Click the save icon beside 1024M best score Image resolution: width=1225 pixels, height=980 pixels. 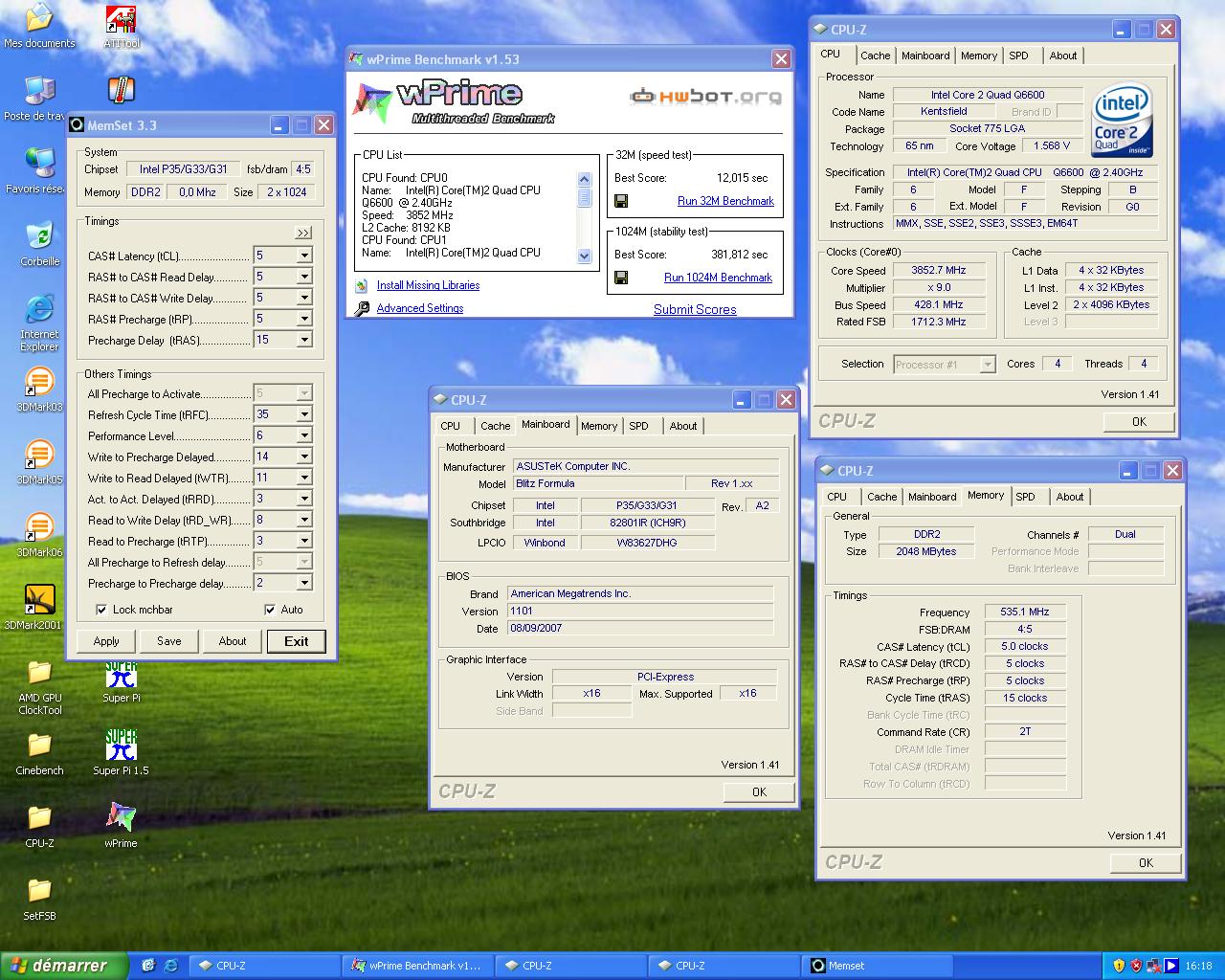coord(621,278)
